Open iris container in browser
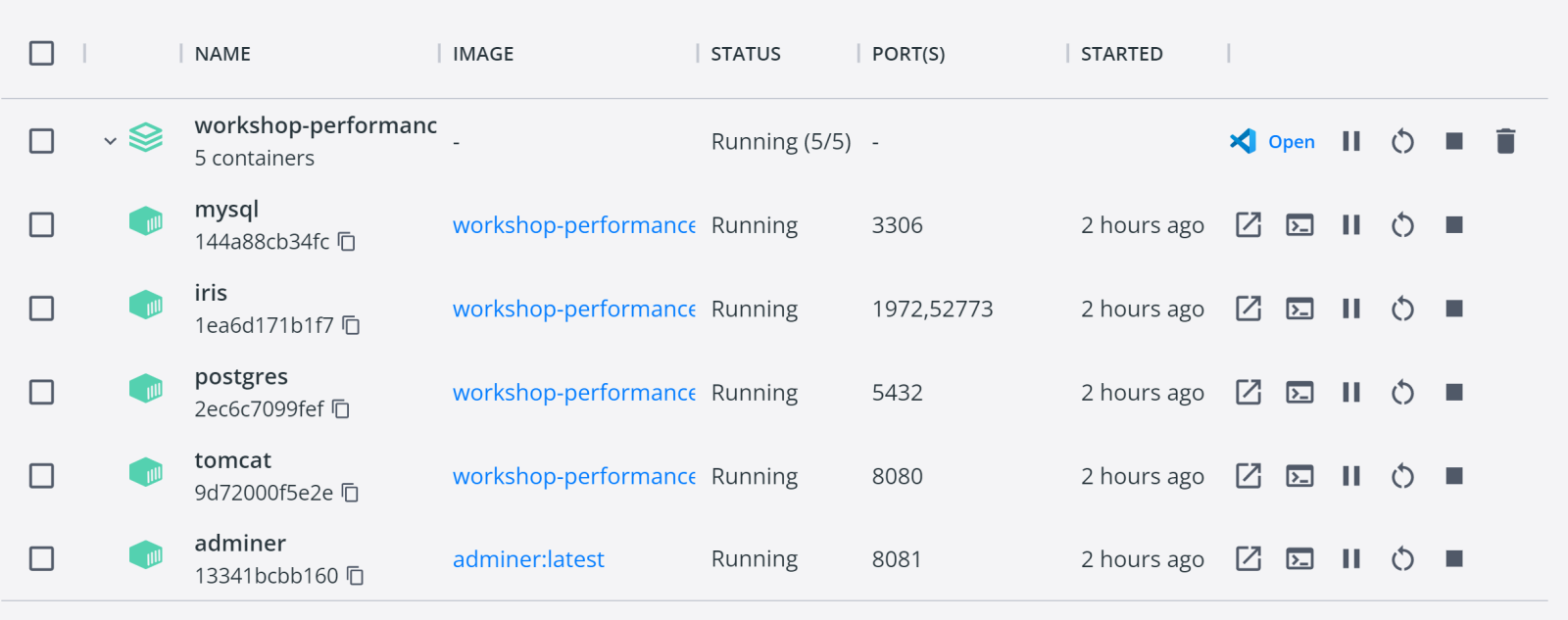 pyautogui.click(x=1248, y=309)
